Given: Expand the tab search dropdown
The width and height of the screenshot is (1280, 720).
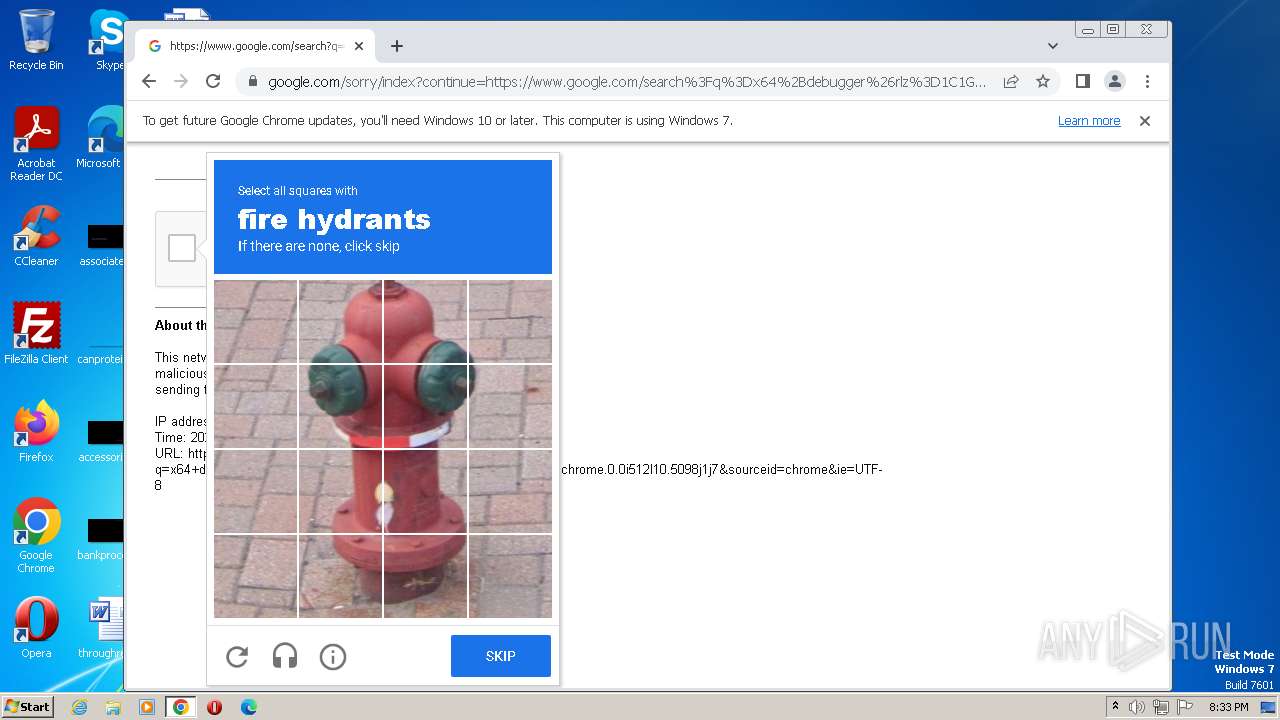Looking at the screenshot, I should (1053, 46).
